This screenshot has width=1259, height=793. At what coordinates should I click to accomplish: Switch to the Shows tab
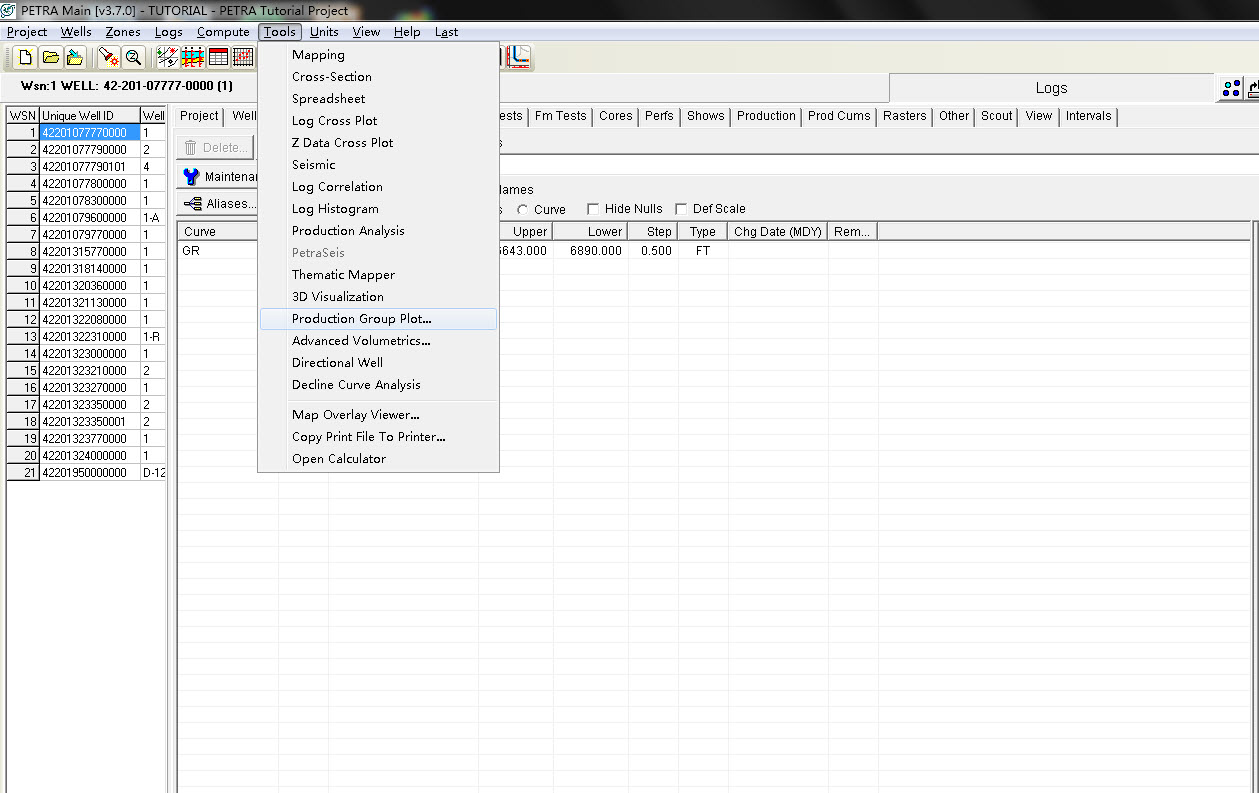pyautogui.click(x=705, y=116)
